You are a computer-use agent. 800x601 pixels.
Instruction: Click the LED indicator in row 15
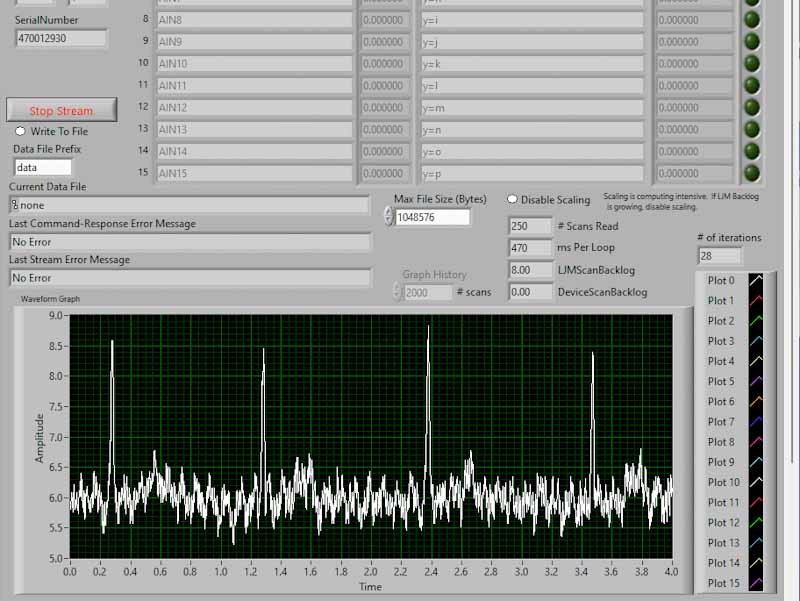coord(751,173)
